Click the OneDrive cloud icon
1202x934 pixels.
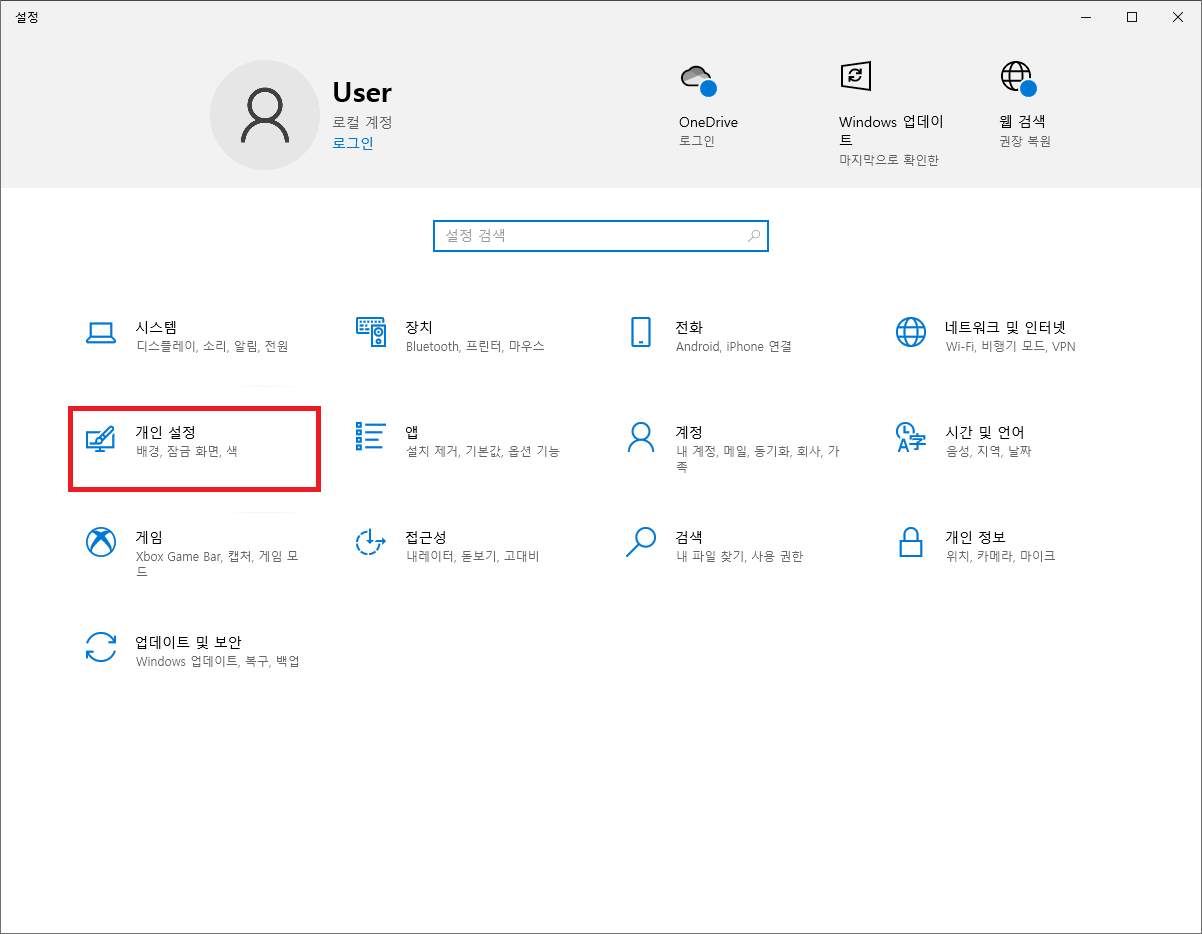[697, 79]
